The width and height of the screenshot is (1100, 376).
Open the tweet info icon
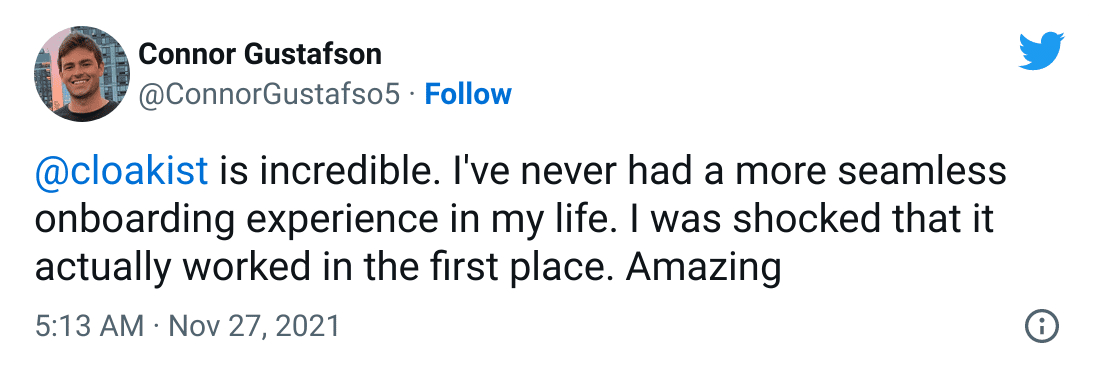click(x=1041, y=326)
